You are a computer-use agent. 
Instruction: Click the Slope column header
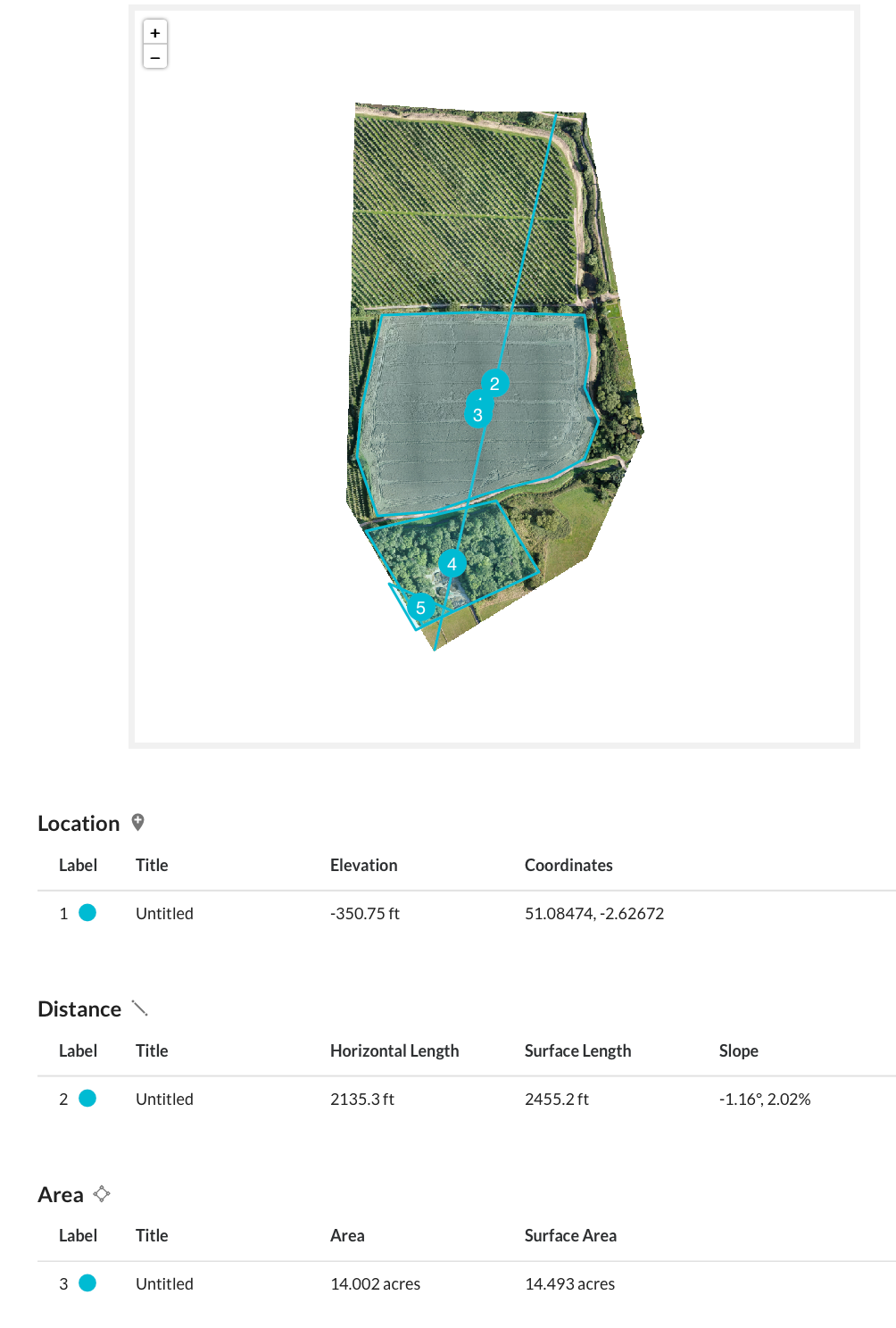(x=739, y=1050)
